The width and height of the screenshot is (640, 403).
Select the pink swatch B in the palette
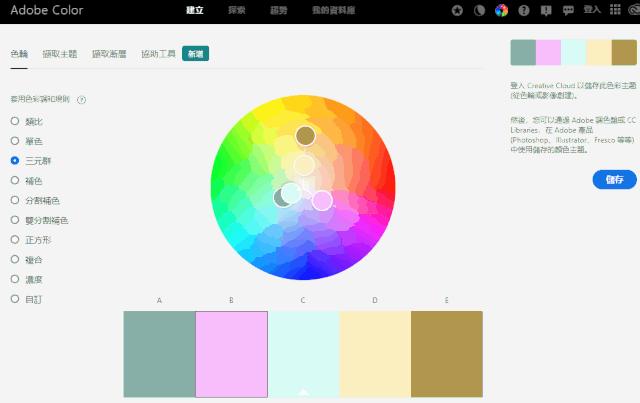[231, 354]
